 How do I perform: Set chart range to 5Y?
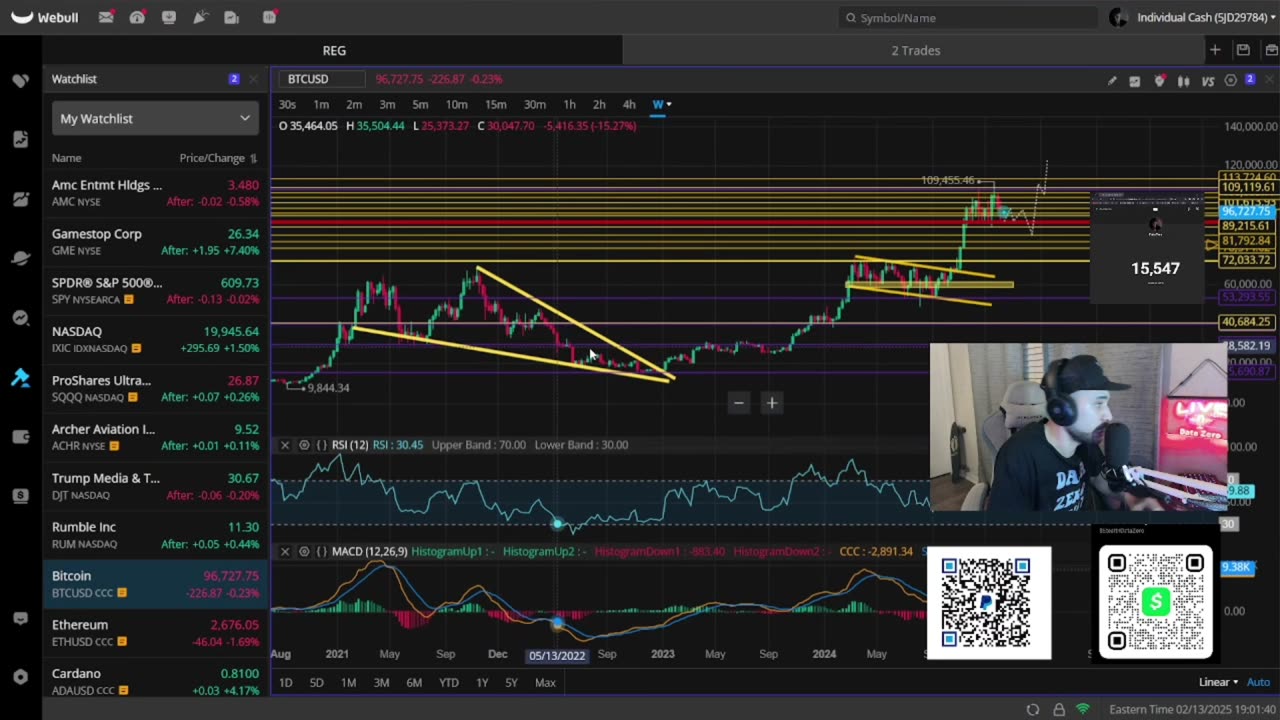click(x=511, y=682)
